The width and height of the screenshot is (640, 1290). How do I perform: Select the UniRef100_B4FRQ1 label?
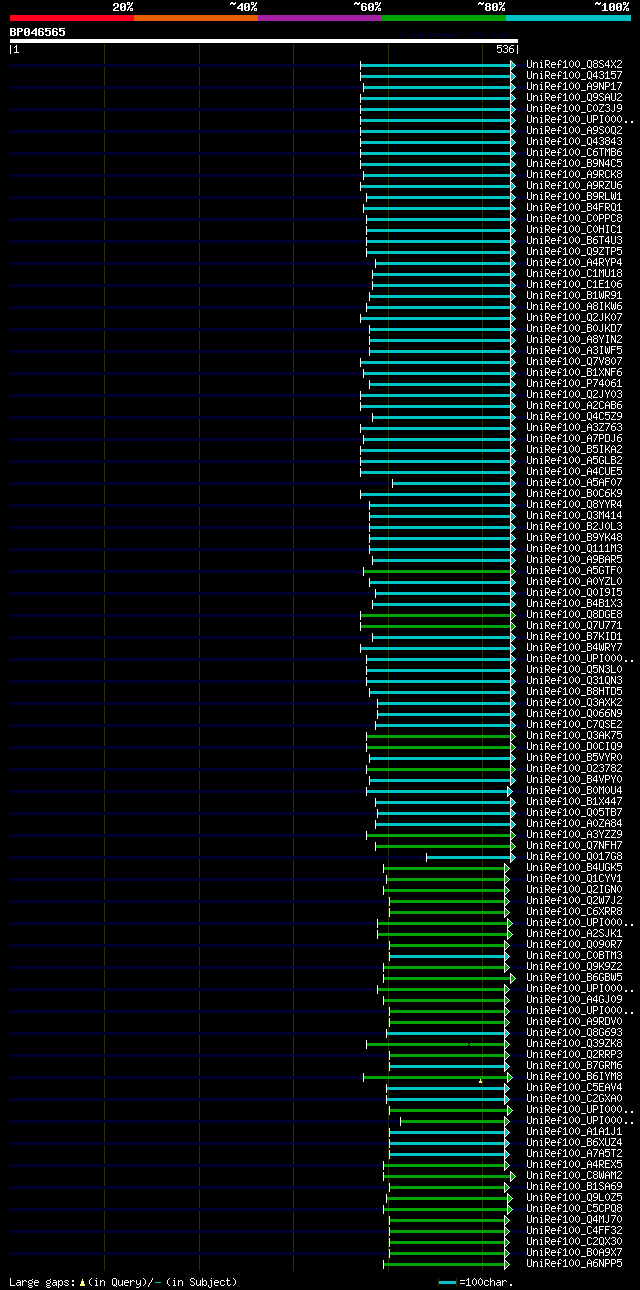click(574, 207)
